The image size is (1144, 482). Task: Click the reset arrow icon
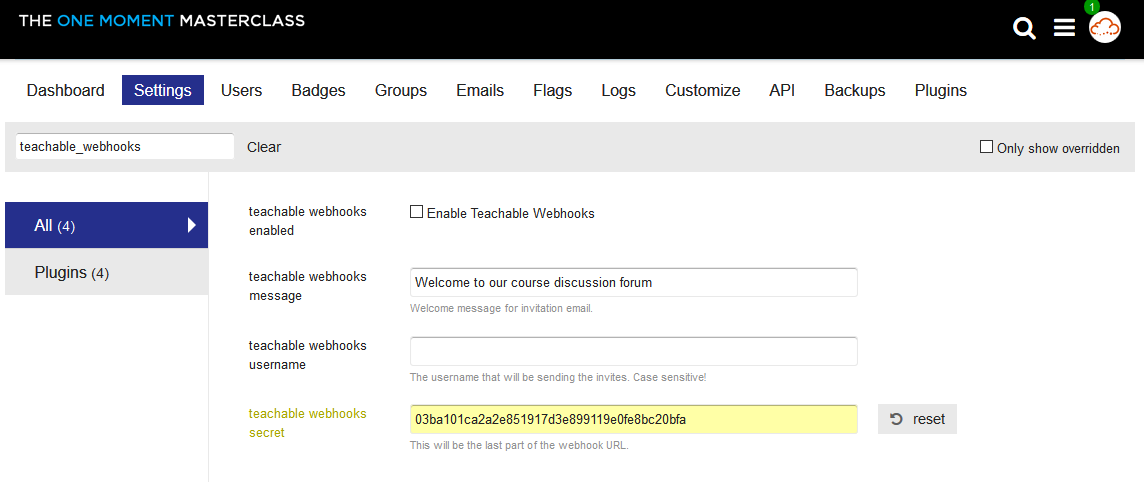coord(897,419)
